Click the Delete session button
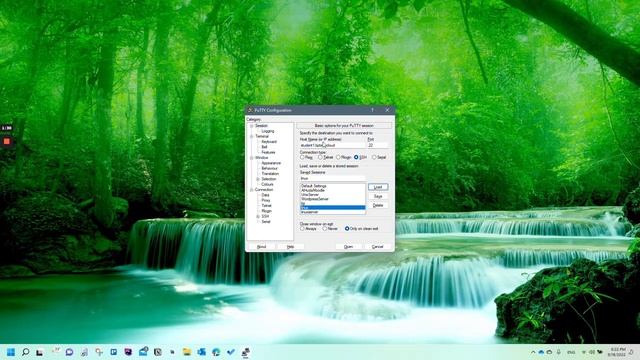The width and height of the screenshot is (640, 360). click(x=378, y=205)
